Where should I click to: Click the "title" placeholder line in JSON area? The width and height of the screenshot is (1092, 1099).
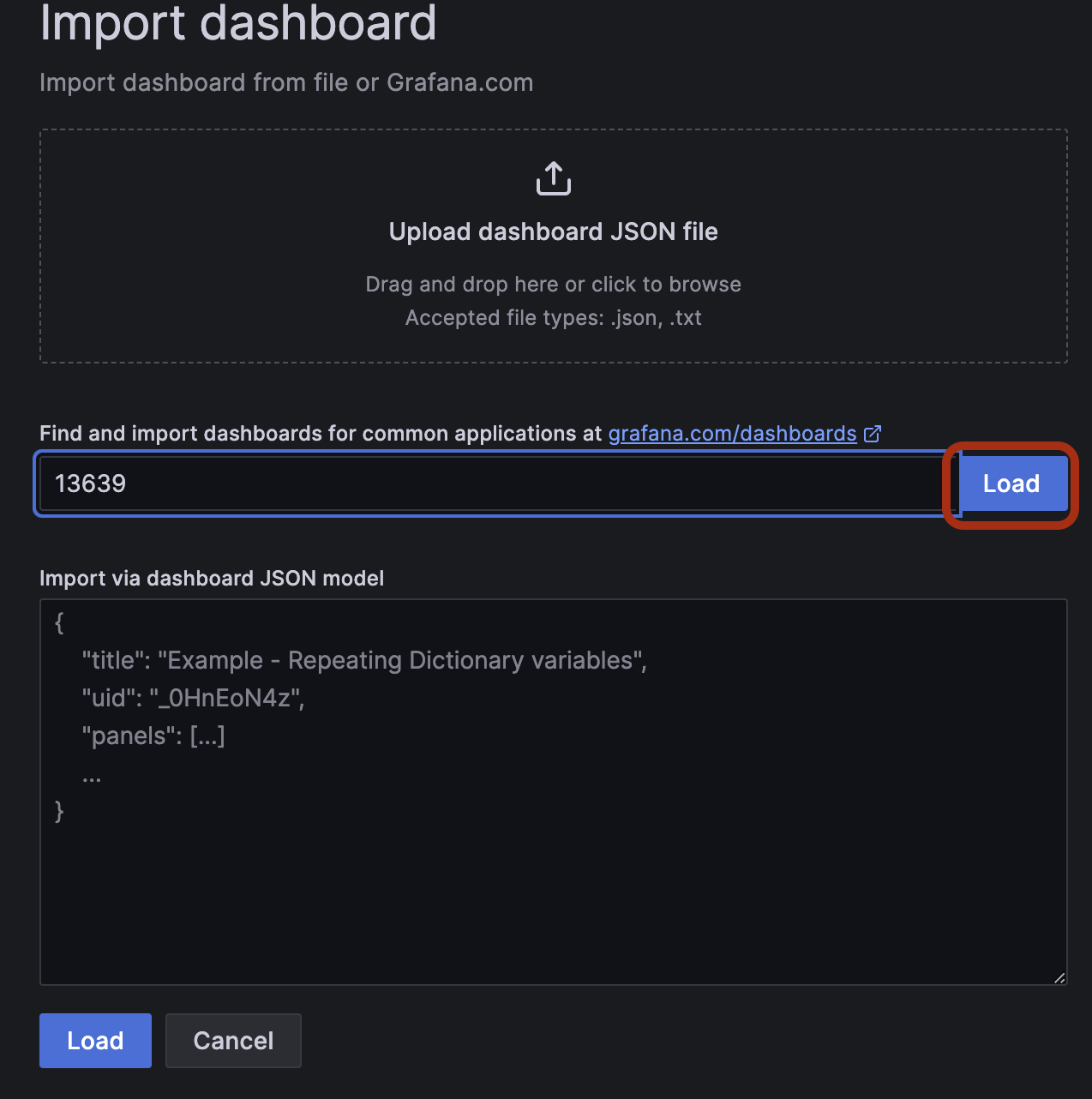tap(364, 660)
